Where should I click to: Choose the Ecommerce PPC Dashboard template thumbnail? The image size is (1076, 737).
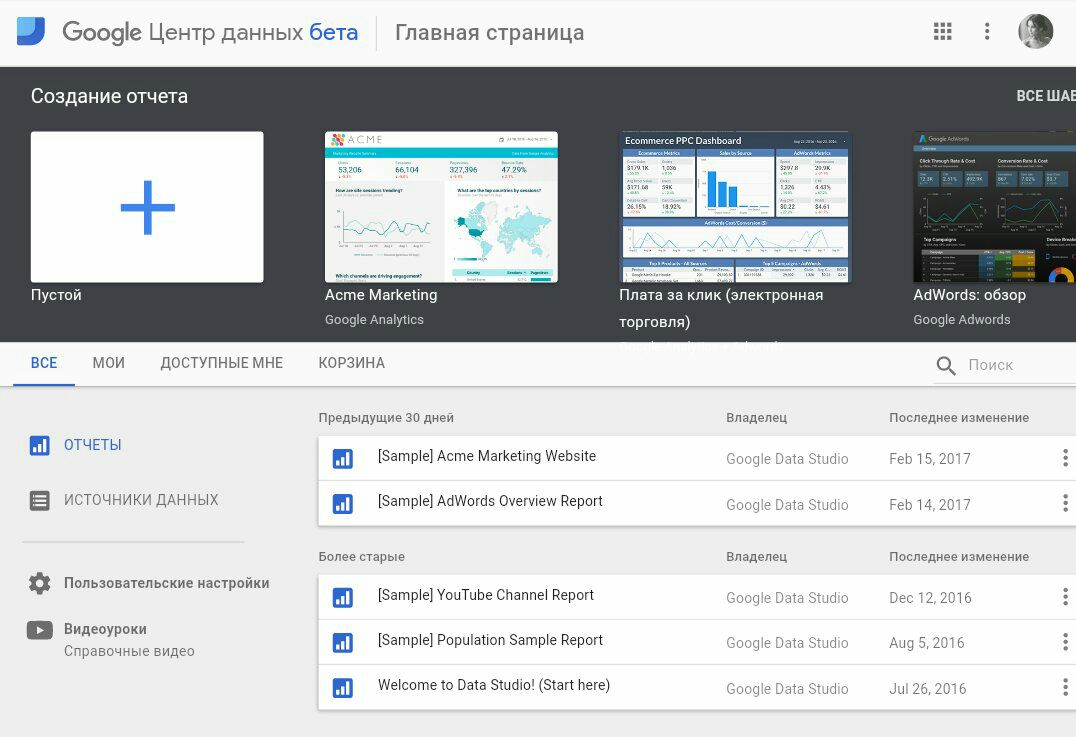coord(736,207)
